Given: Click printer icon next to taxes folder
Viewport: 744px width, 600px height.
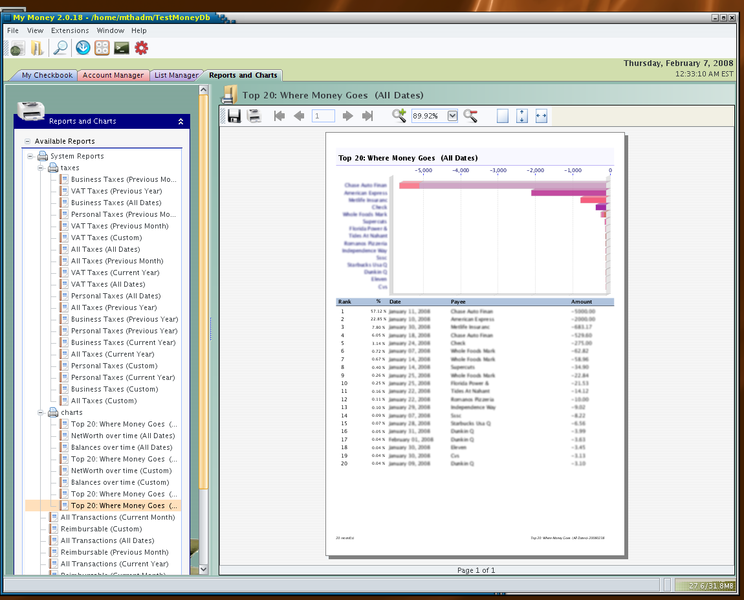Looking at the screenshot, I should [53, 167].
